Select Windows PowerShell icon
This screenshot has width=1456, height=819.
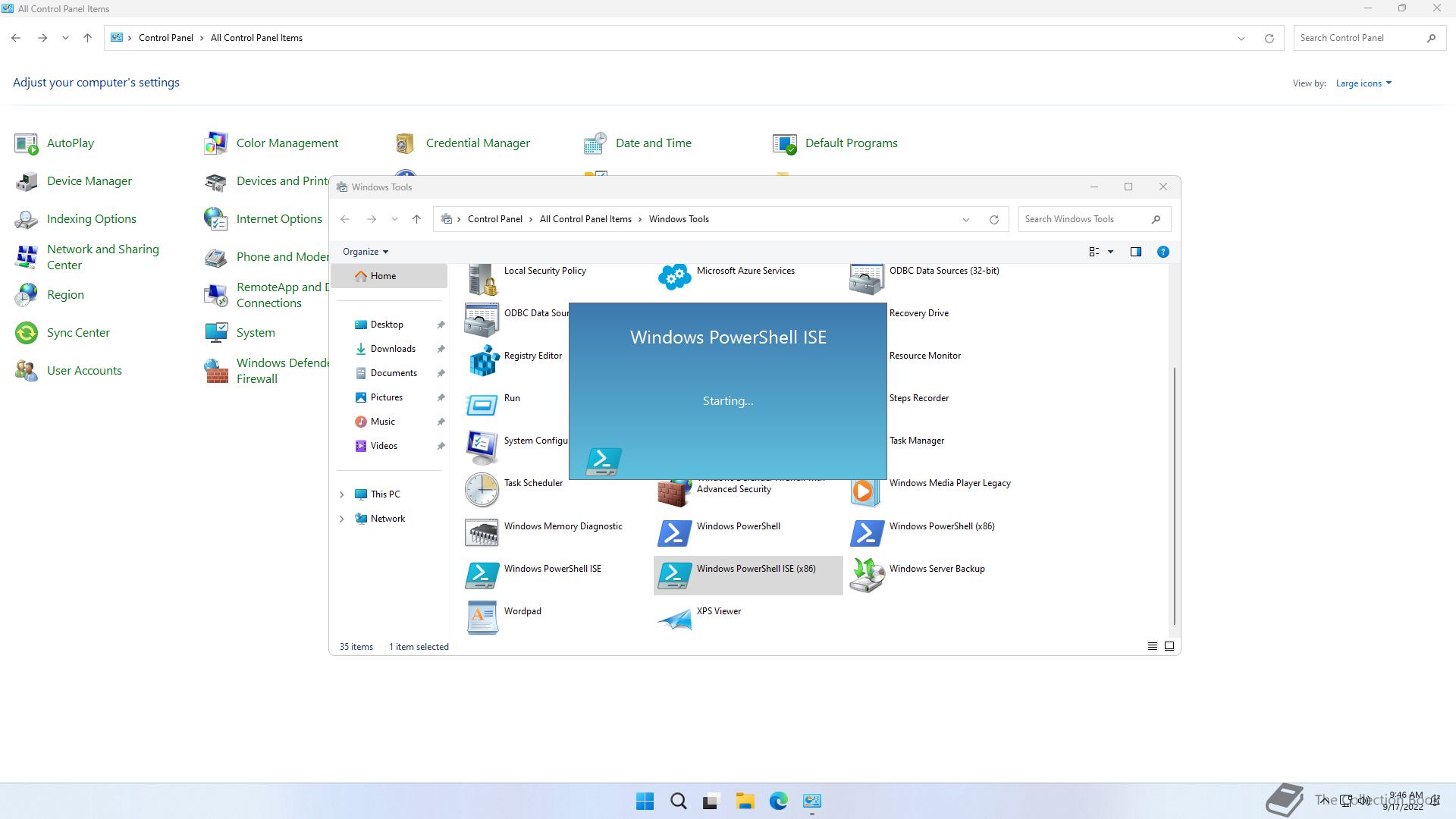click(675, 533)
